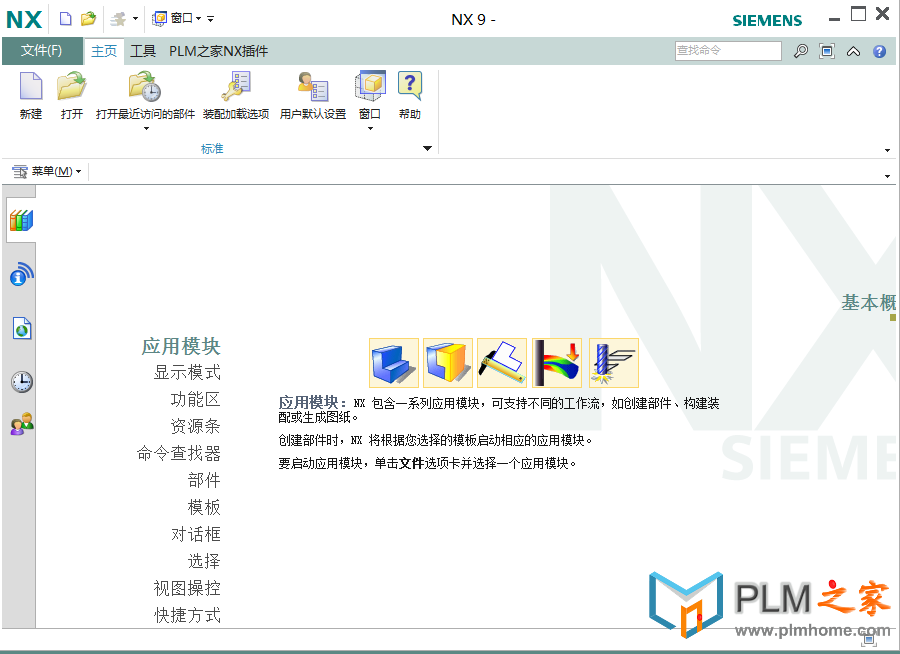Select the 资源条 topic link

196,426
